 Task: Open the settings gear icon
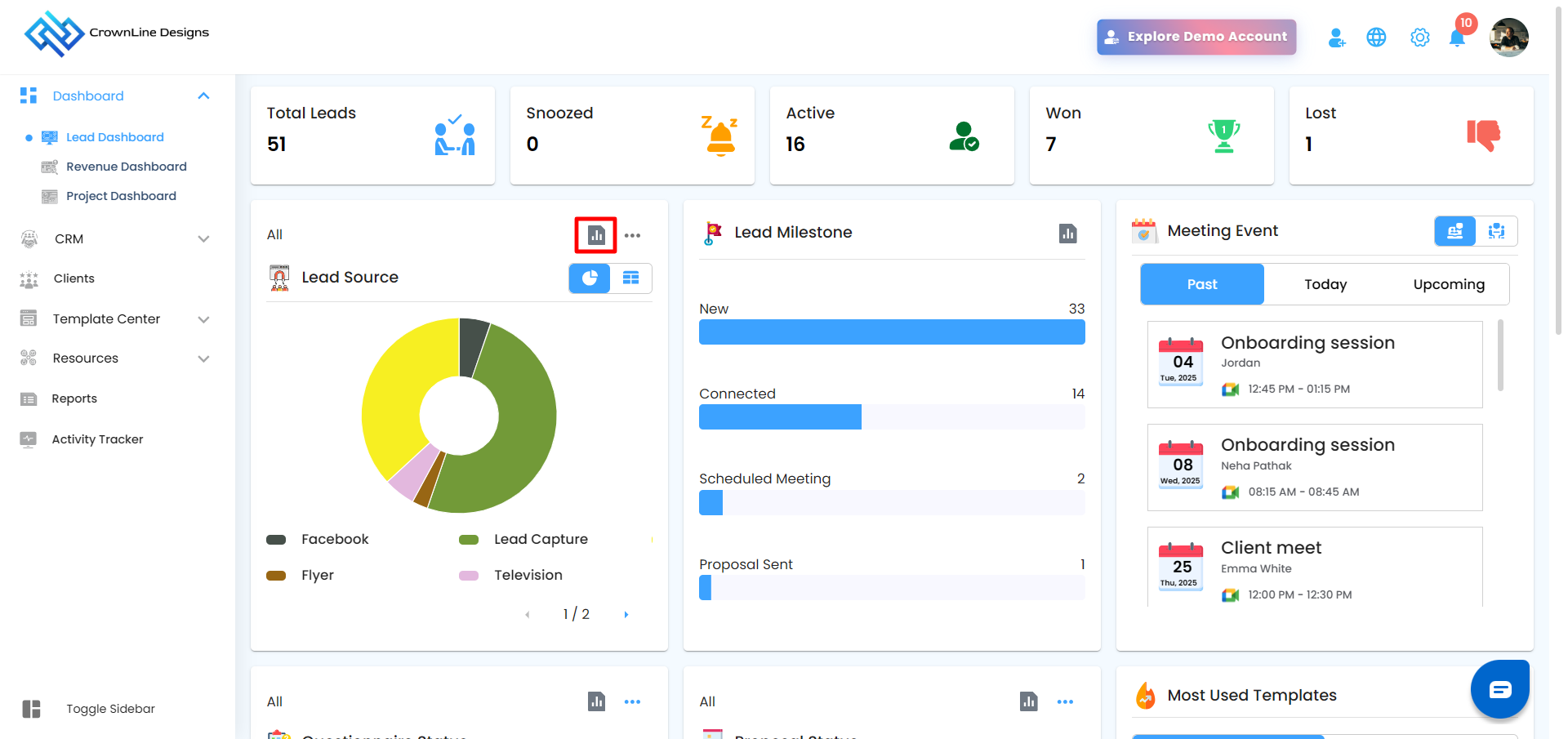click(1419, 38)
